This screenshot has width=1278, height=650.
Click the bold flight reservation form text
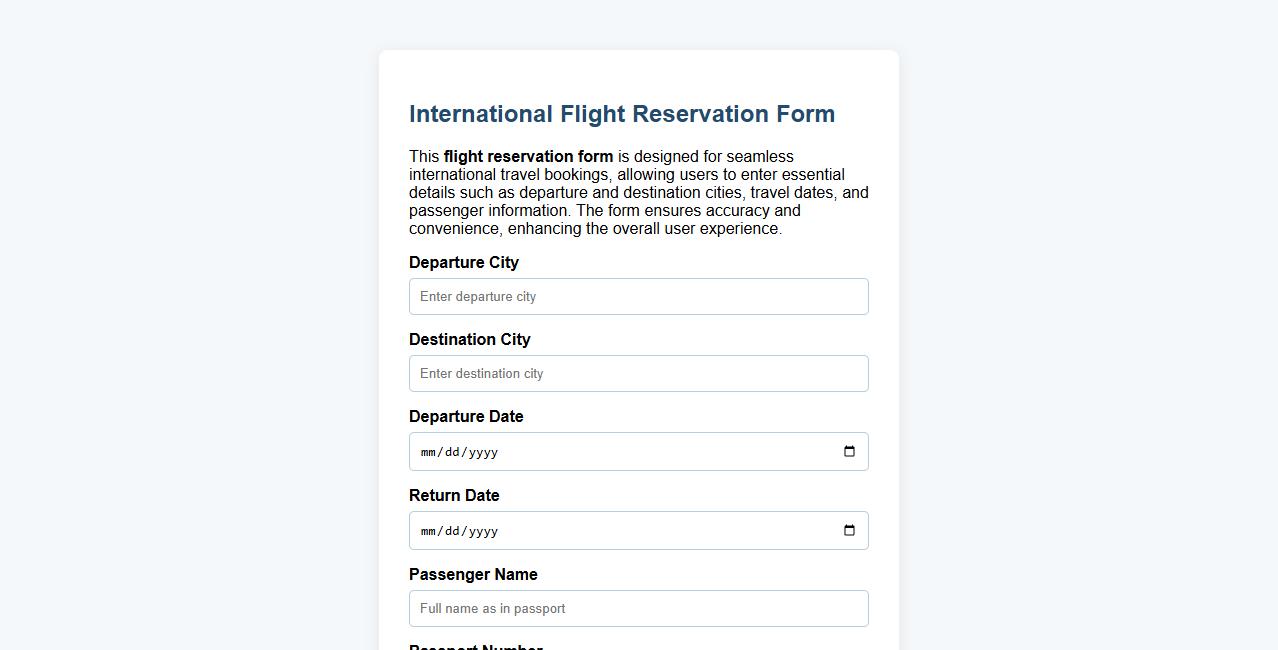tap(528, 156)
